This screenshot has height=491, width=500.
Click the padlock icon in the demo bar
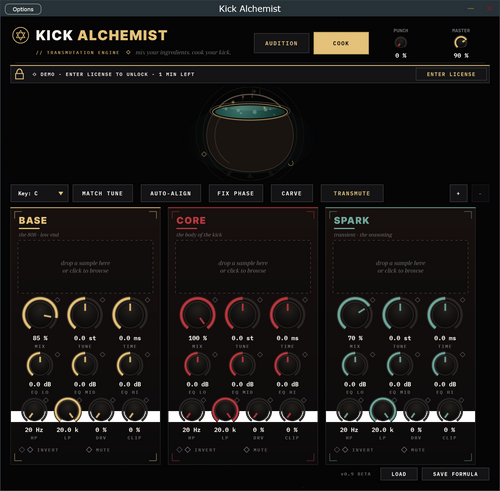click(20, 74)
